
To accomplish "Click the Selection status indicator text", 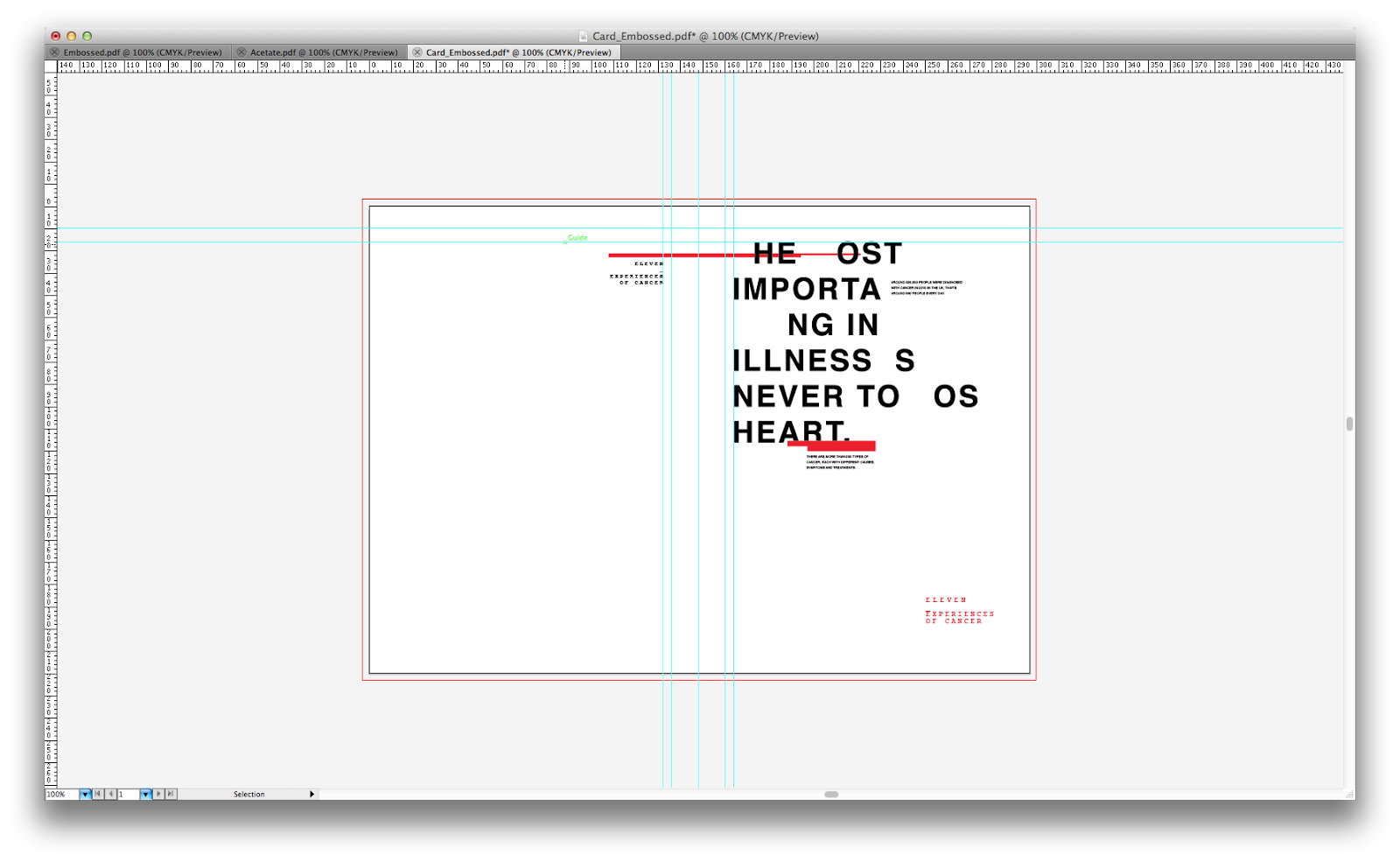I will point(249,795).
